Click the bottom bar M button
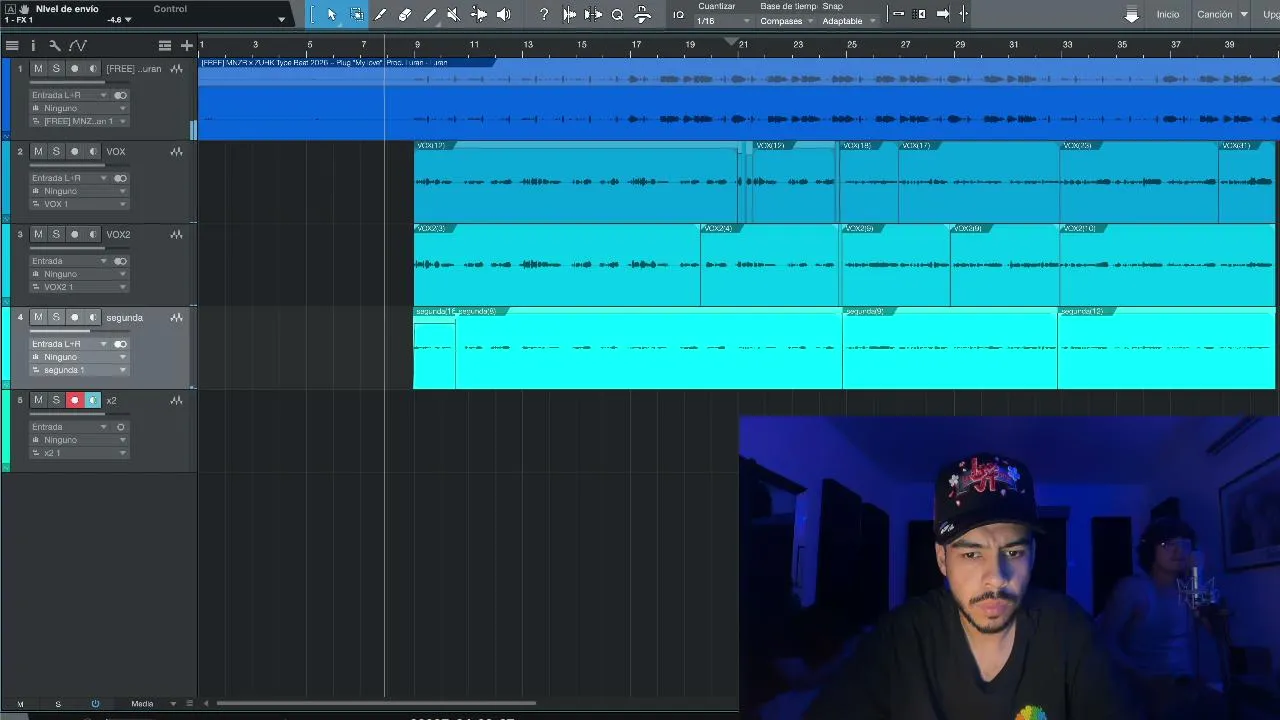1280x720 pixels. [20, 704]
